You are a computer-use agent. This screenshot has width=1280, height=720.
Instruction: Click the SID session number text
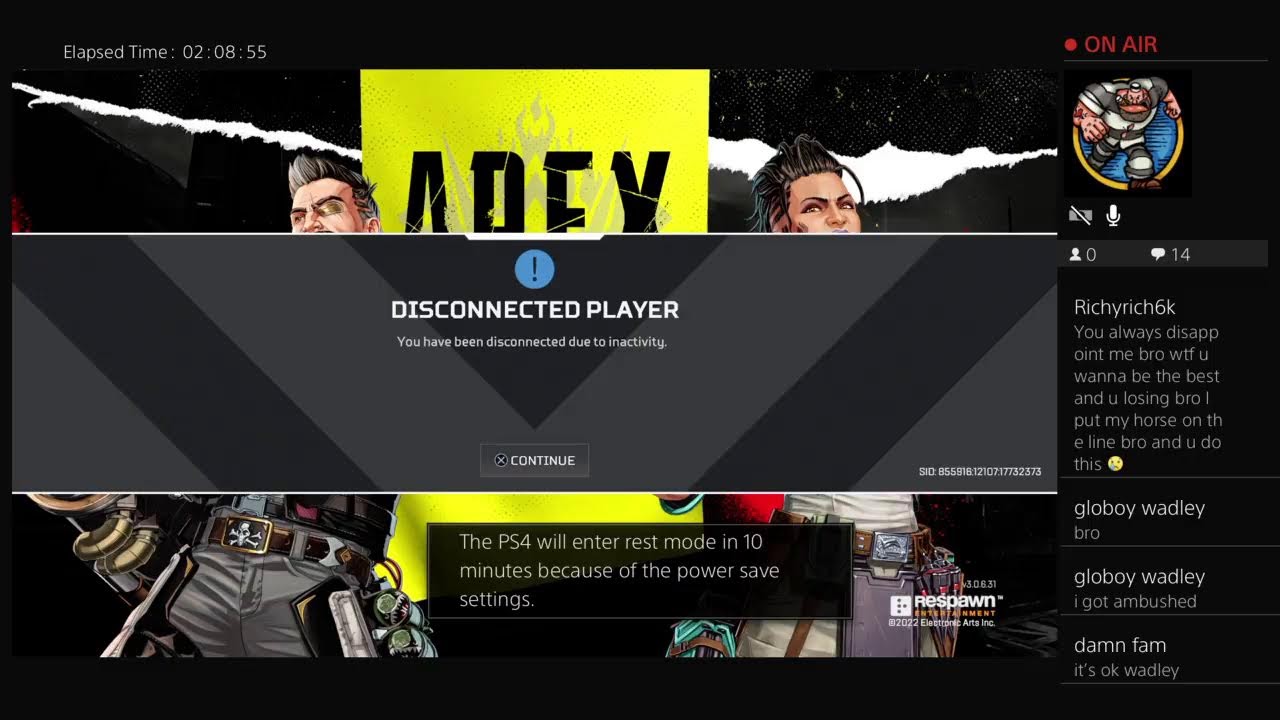pyautogui.click(x=980, y=471)
